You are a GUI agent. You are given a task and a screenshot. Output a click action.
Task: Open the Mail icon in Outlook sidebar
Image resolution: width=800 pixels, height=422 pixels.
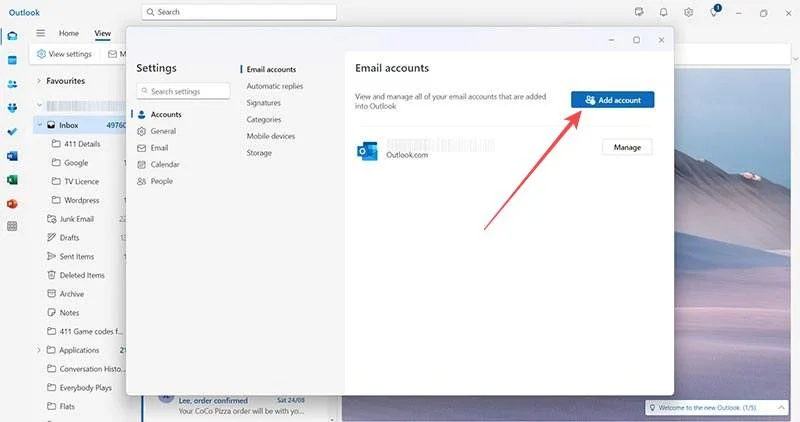[12, 36]
